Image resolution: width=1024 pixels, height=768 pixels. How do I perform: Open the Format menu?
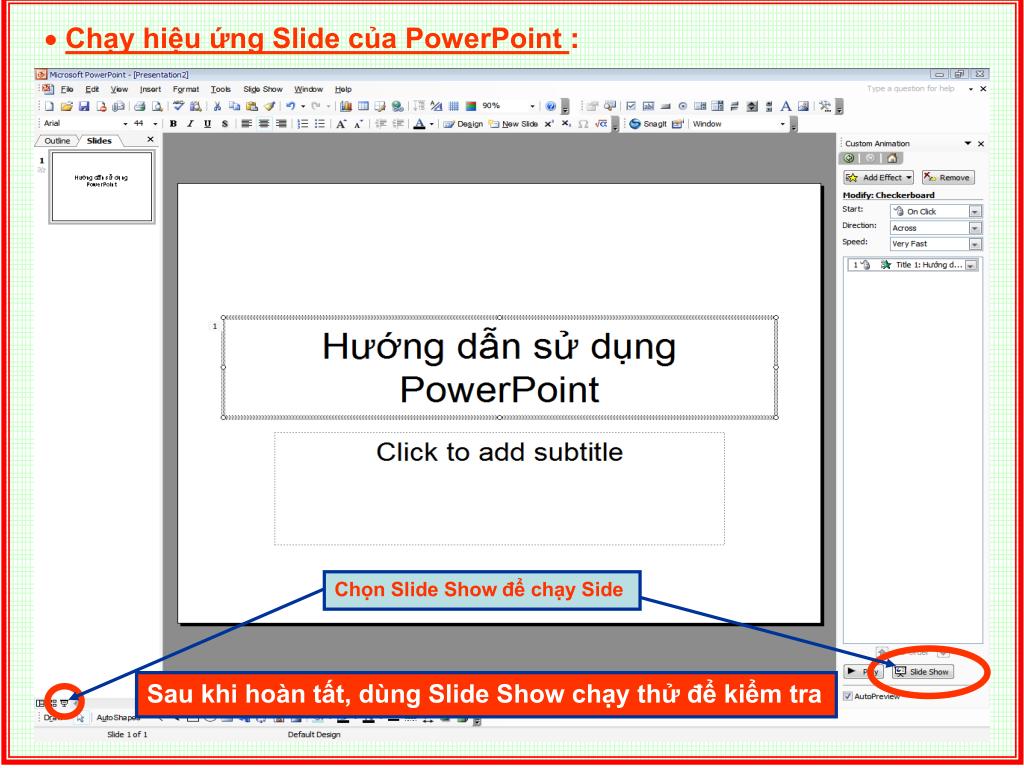click(x=186, y=89)
